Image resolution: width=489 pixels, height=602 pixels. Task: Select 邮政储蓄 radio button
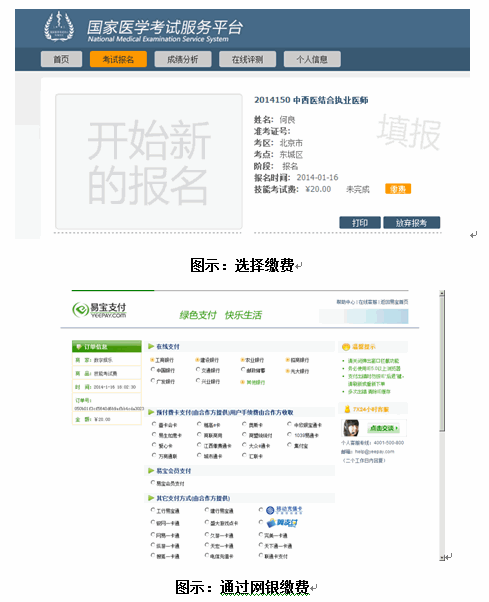[x=243, y=370]
